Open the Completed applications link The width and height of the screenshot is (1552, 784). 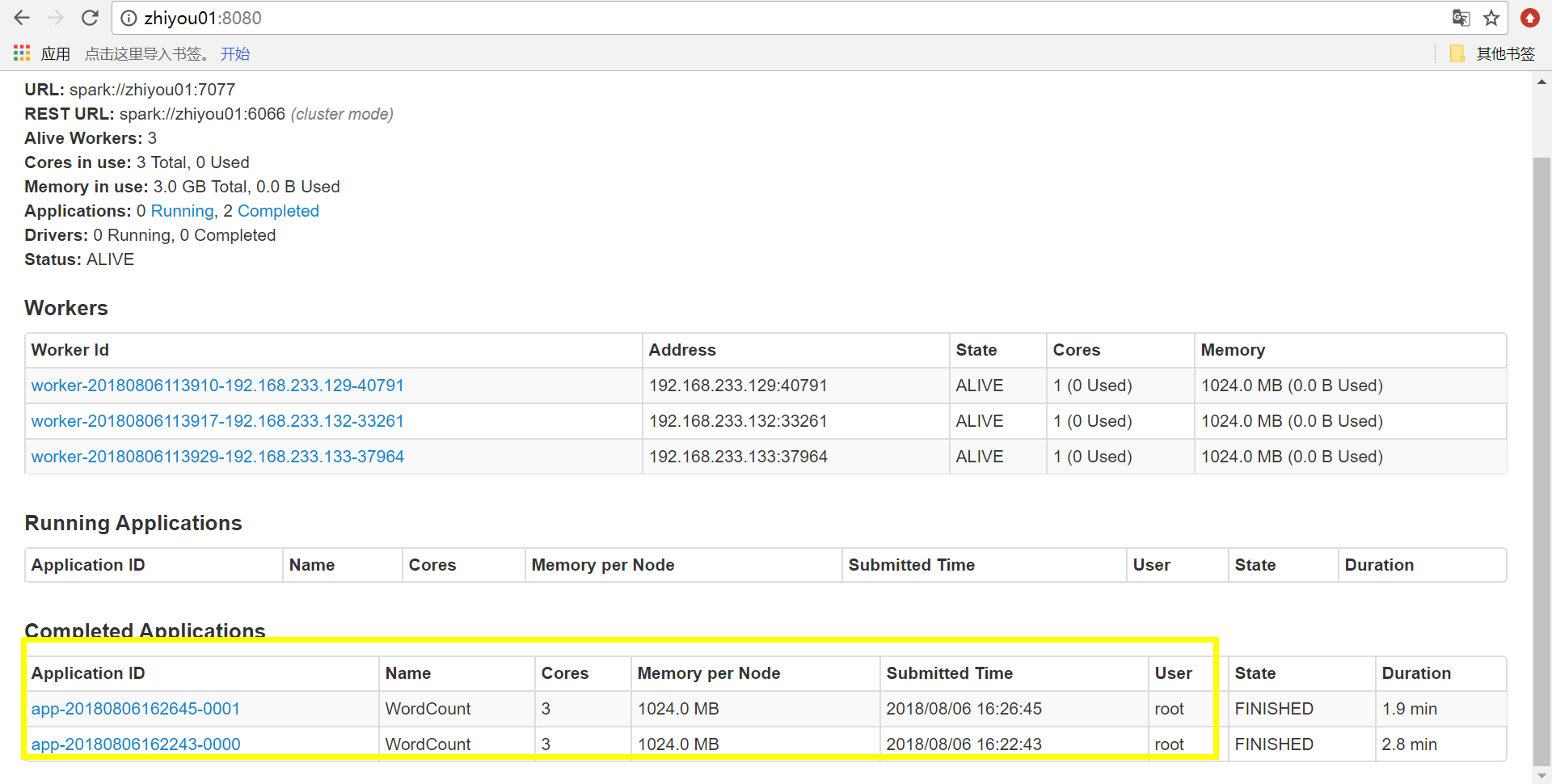[278, 211]
